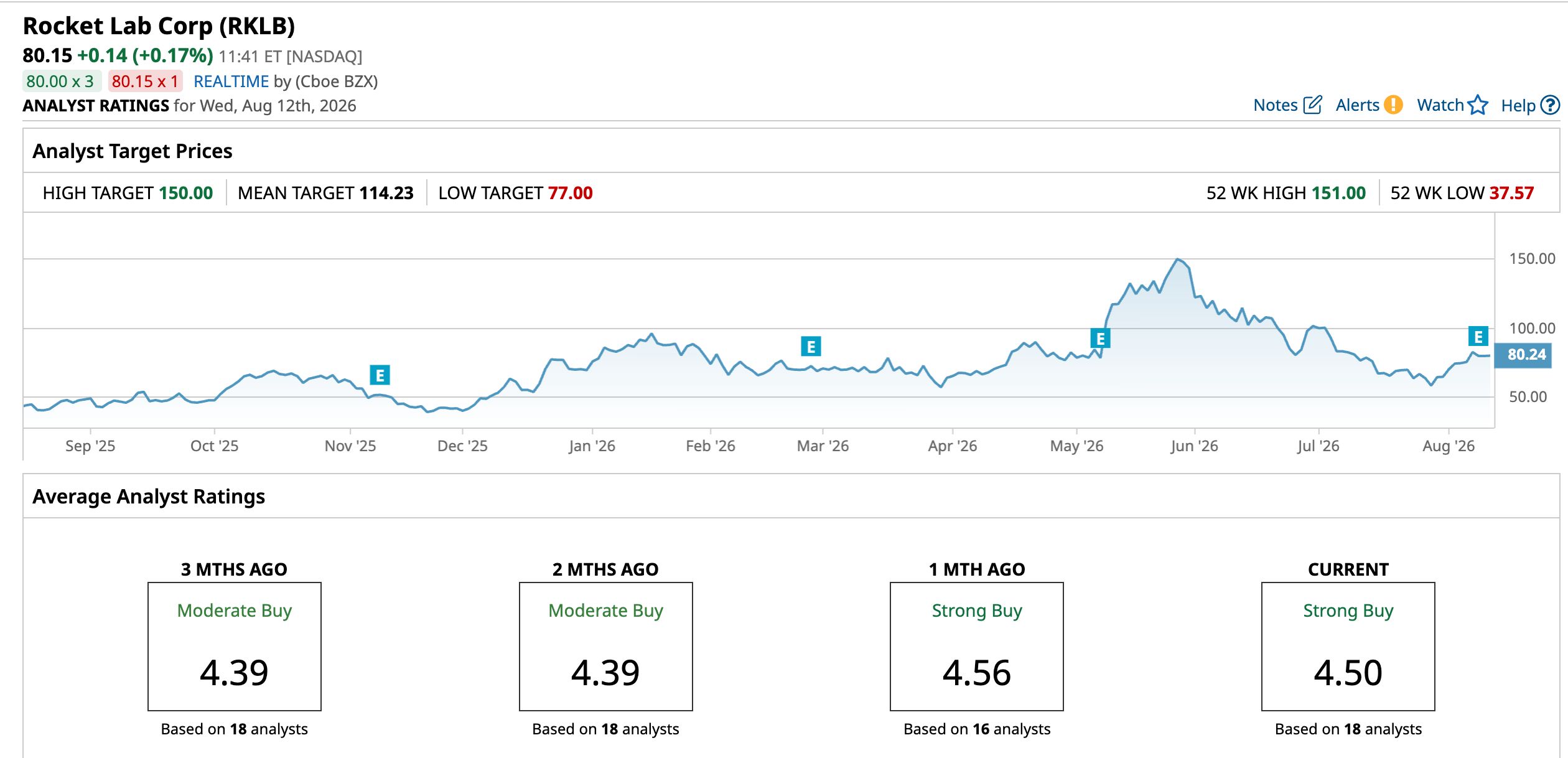Open the Help link
1568x758 pixels.
(x=1518, y=106)
